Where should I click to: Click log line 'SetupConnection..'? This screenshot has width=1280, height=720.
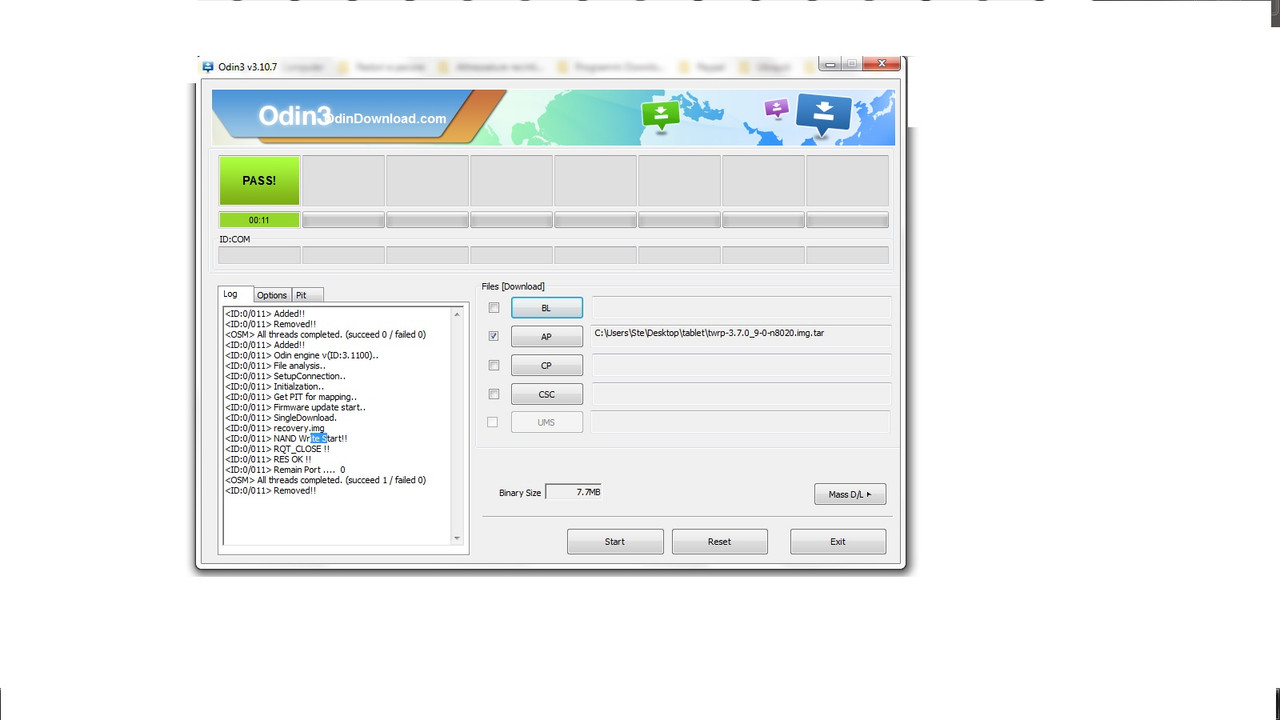285,376
